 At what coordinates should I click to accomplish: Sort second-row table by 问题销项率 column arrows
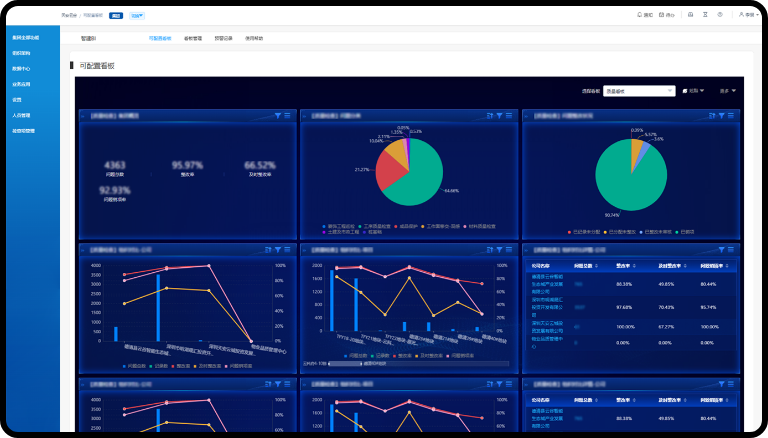click(727, 266)
